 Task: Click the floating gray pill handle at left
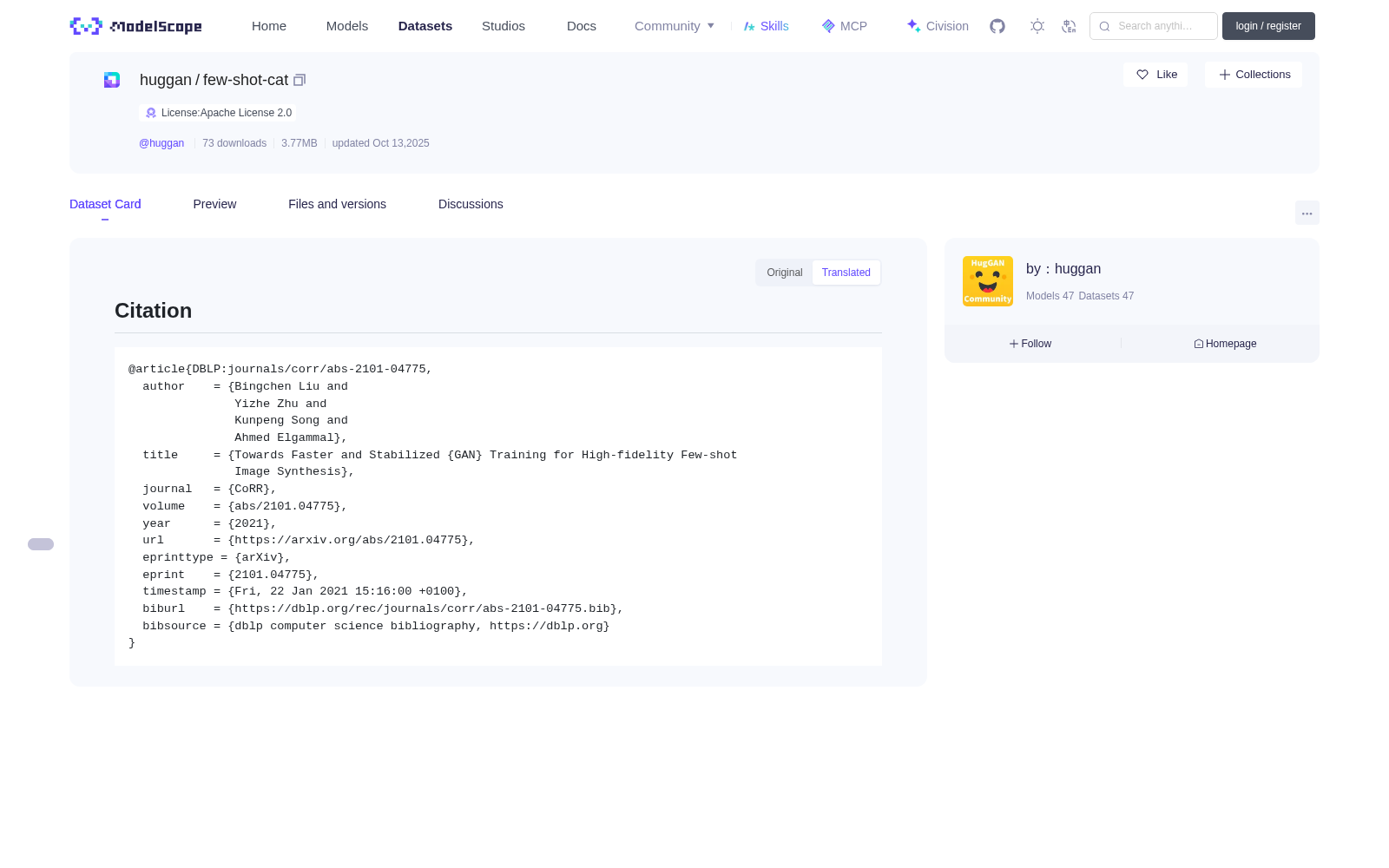click(x=41, y=544)
